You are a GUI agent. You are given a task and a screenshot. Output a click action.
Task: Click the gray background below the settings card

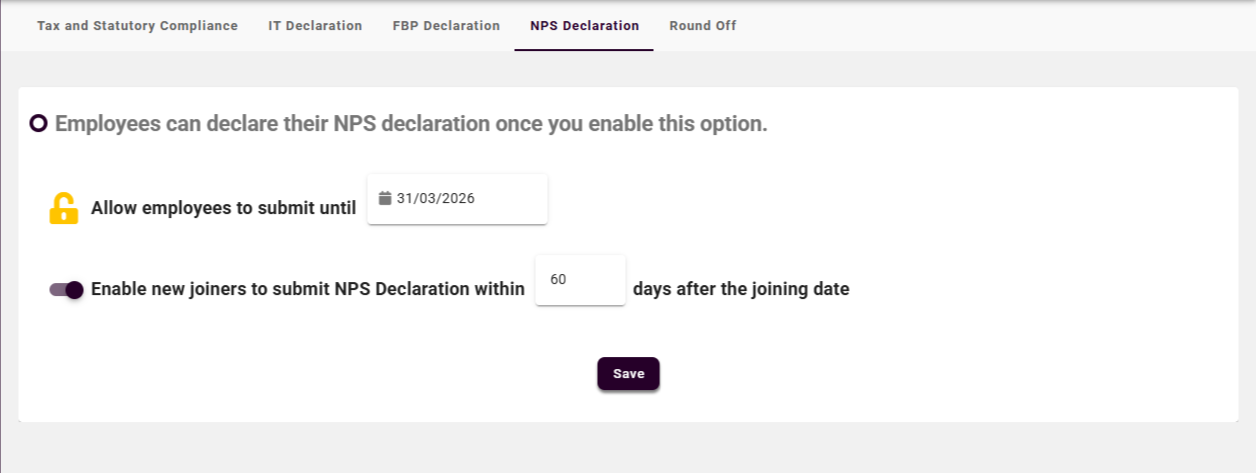point(628,448)
